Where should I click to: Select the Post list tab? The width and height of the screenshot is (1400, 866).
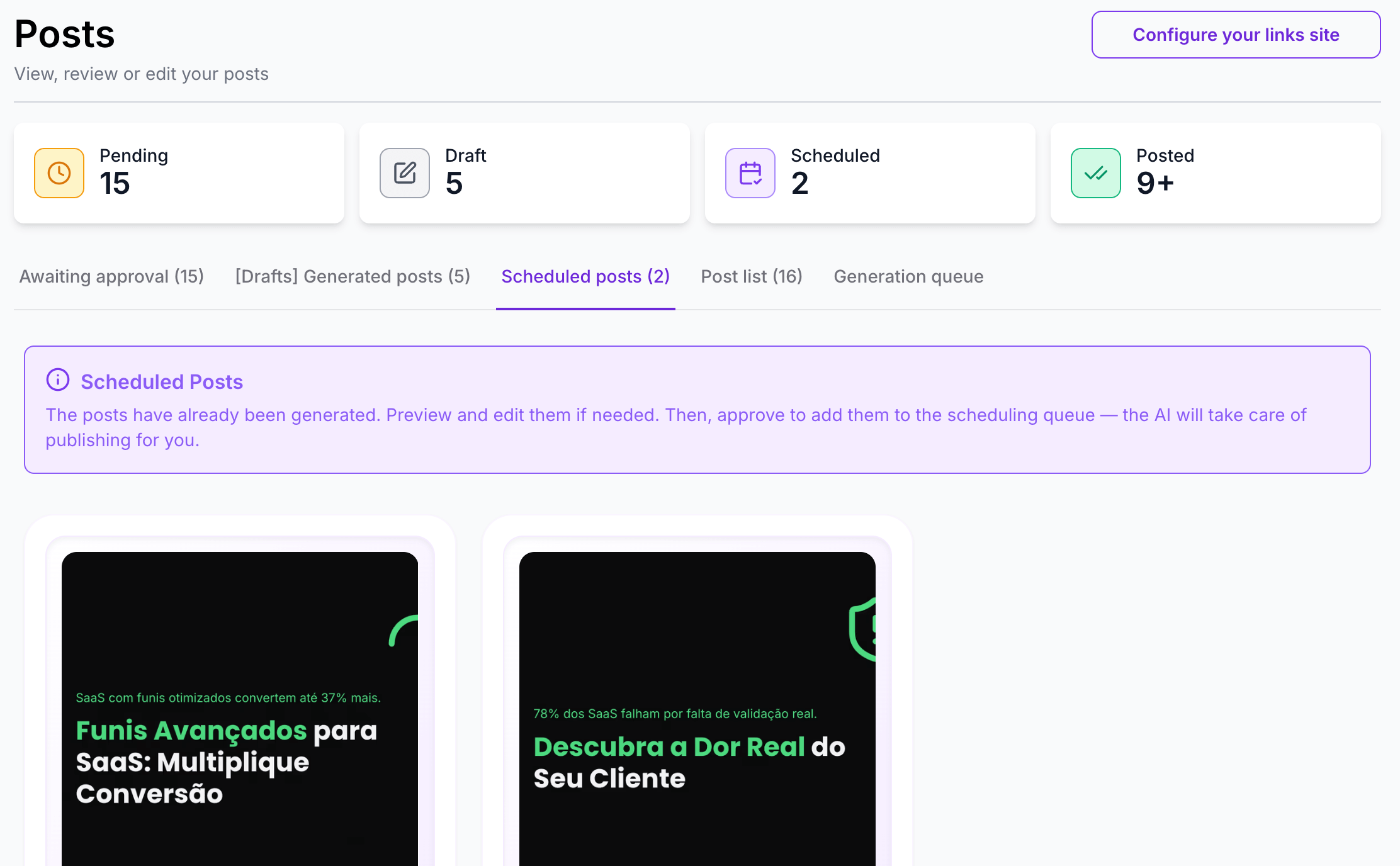[752, 276]
